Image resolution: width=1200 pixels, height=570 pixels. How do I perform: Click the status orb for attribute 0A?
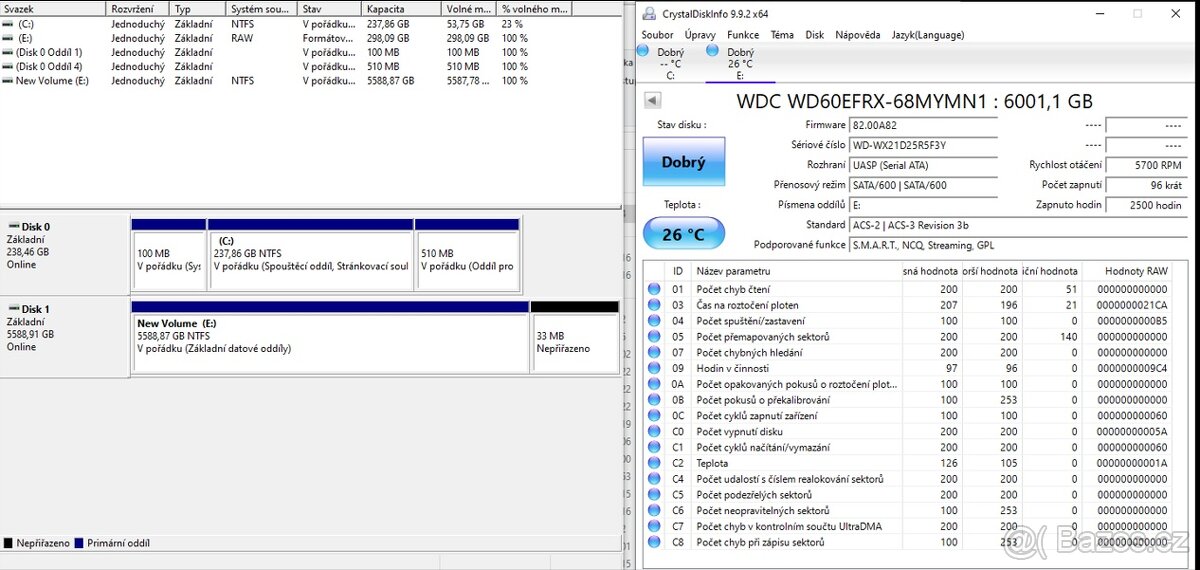pyautogui.click(x=654, y=384)
